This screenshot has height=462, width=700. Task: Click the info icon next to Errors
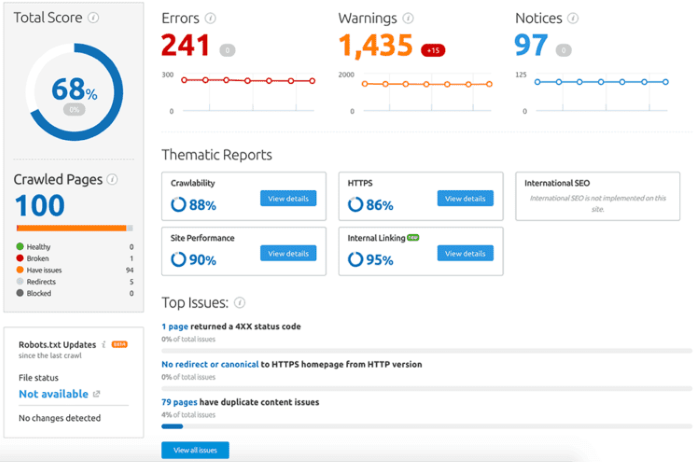click(210, 18)
